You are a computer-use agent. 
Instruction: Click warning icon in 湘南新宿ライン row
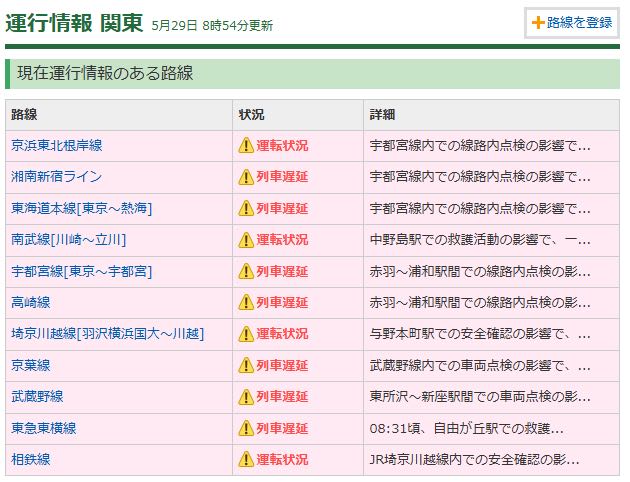(246, 177)
